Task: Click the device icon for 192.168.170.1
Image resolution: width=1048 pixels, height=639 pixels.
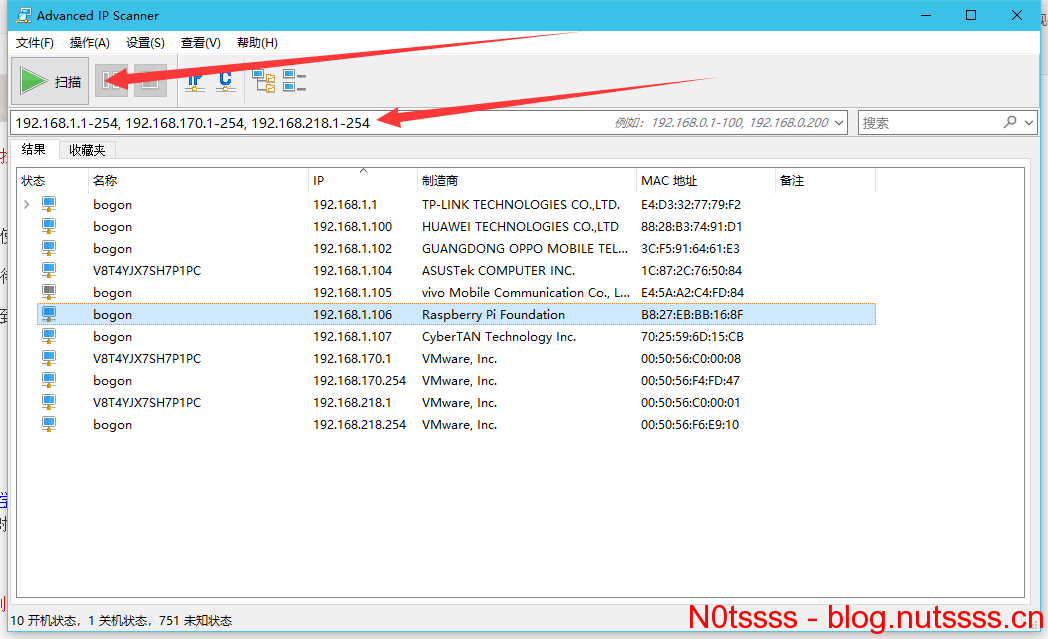Action: (x=49, y=358)
